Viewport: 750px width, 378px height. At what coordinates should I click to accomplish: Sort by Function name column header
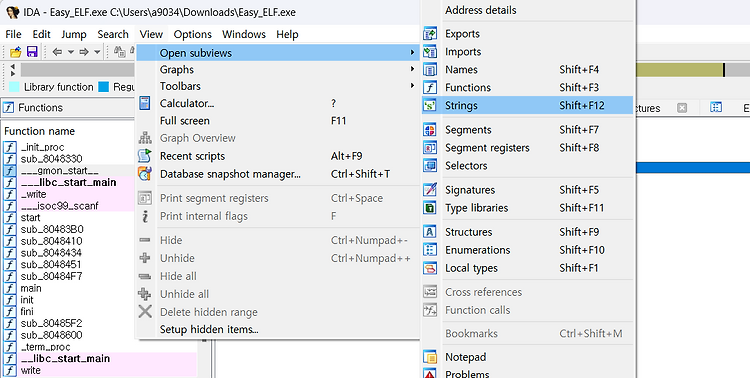[39, 131]
